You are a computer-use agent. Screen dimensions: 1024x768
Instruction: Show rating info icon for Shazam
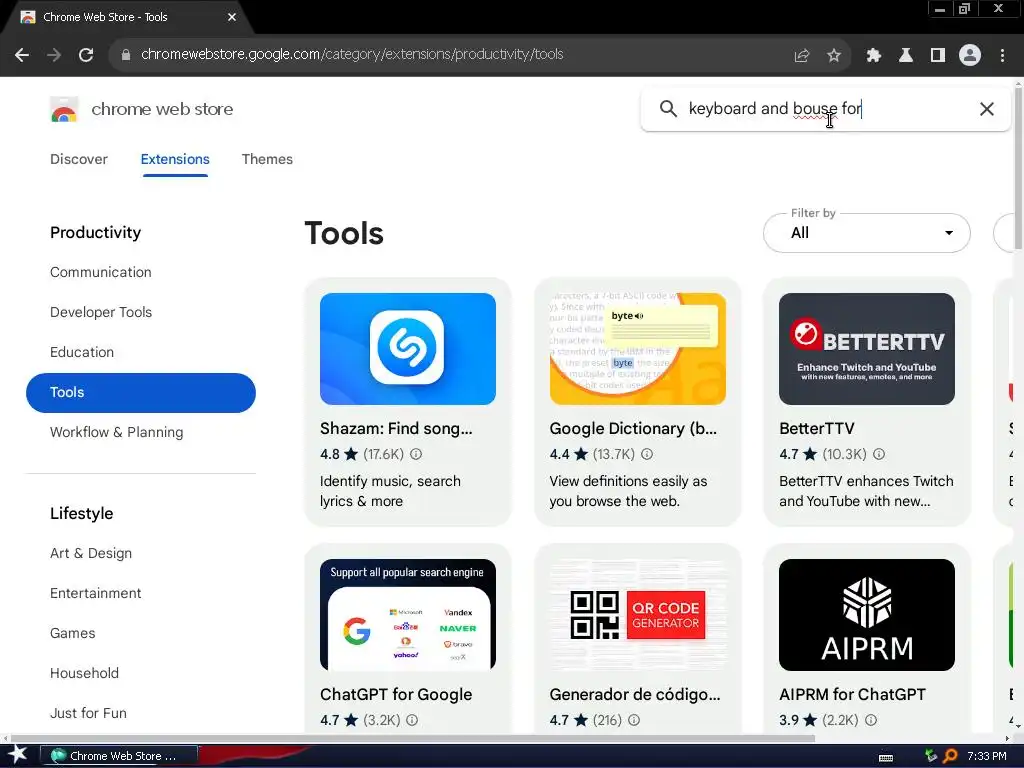pos(416,454)
